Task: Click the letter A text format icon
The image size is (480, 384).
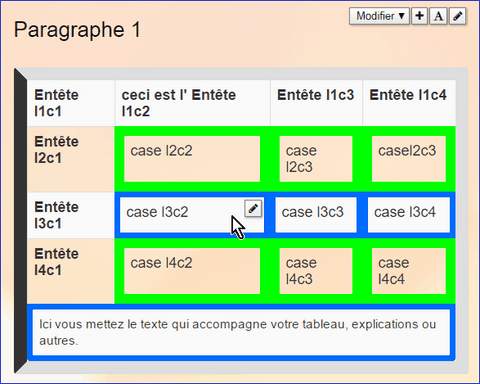Action: tap(439, 16)
